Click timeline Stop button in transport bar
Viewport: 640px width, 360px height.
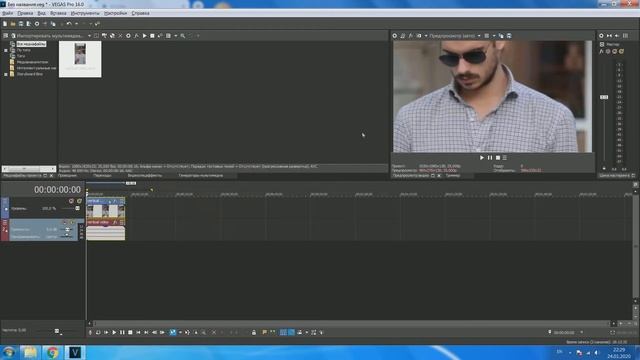[130, 333]
